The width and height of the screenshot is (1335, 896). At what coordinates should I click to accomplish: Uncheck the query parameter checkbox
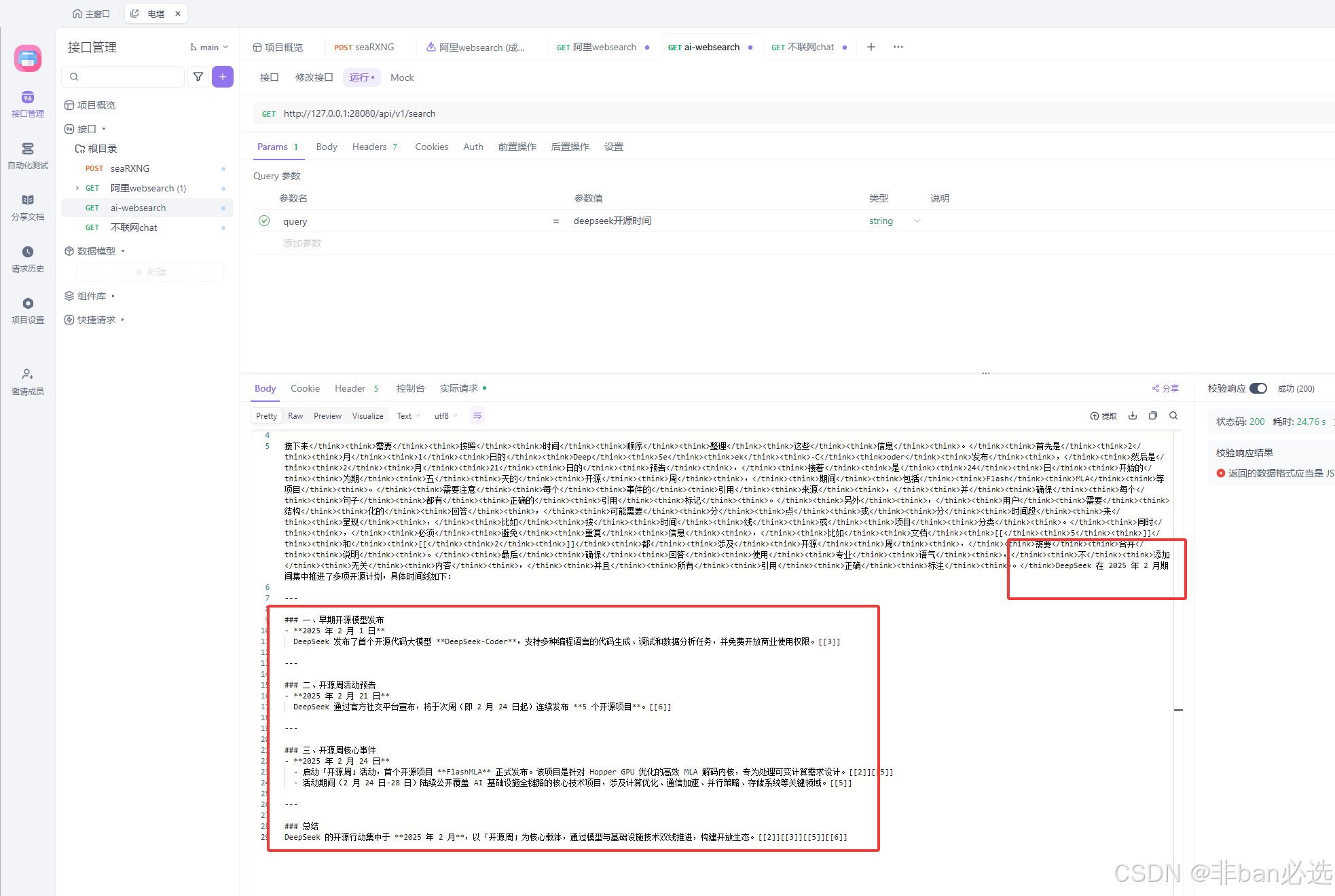[264, 221]
